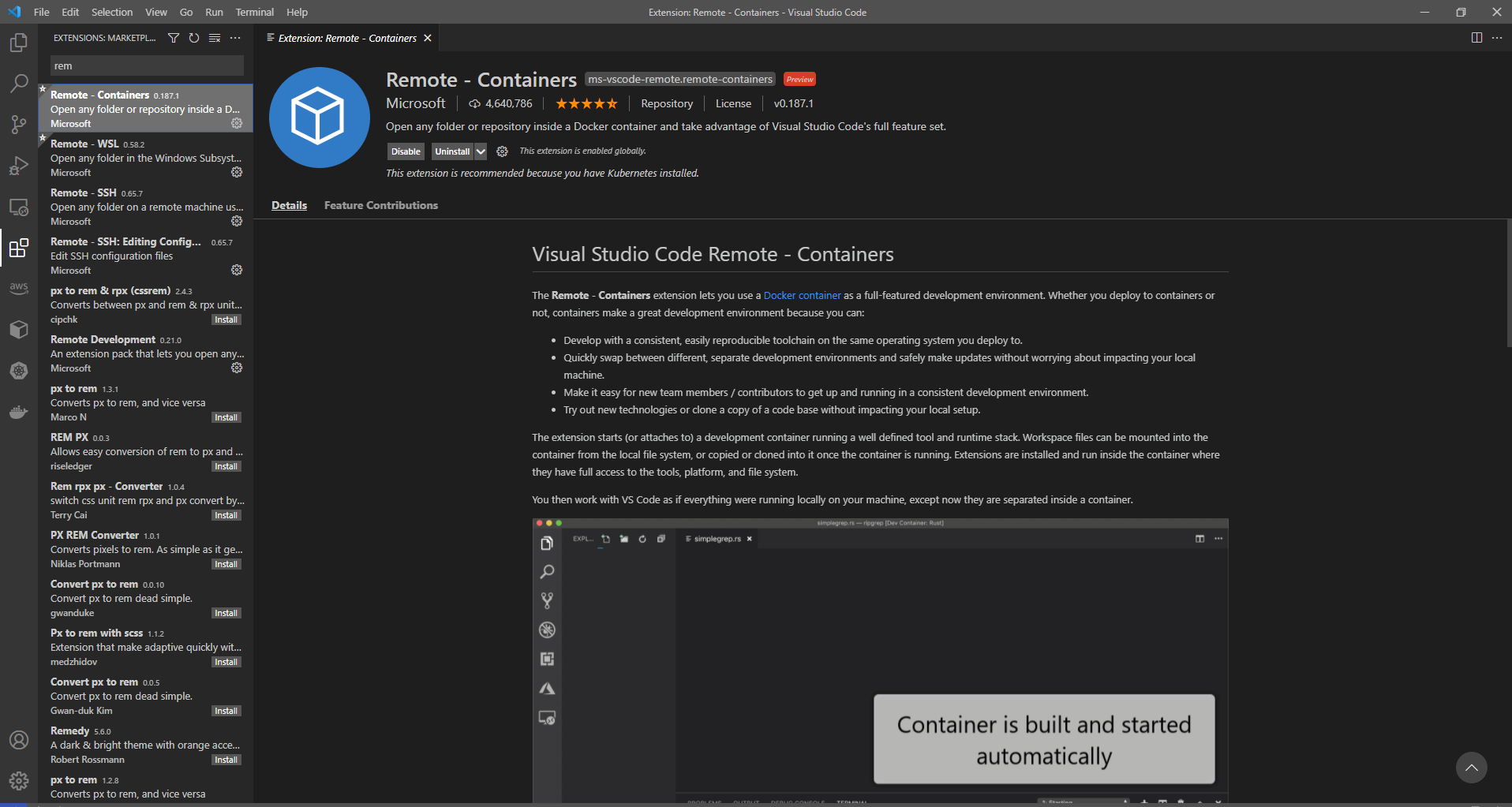
Task: Open the Source Control view
Action: (19, 125)
